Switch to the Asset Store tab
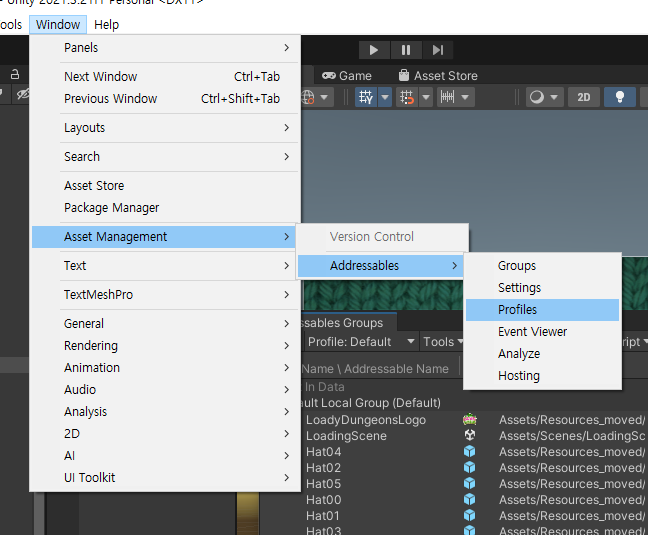The width and height of the screenshot is (648, 535). click(438, 76)
